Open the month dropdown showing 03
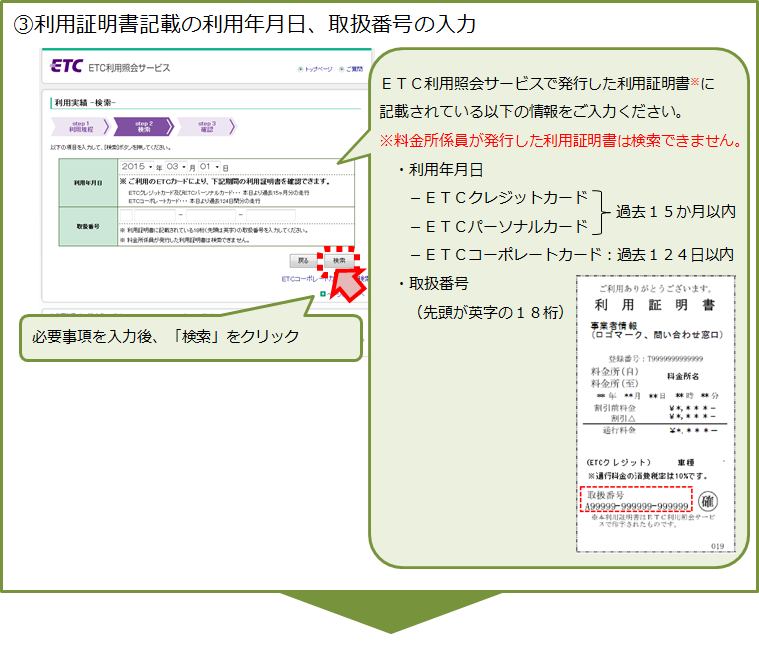The height and width of the screenshot is (646, 759). [176, 166]
